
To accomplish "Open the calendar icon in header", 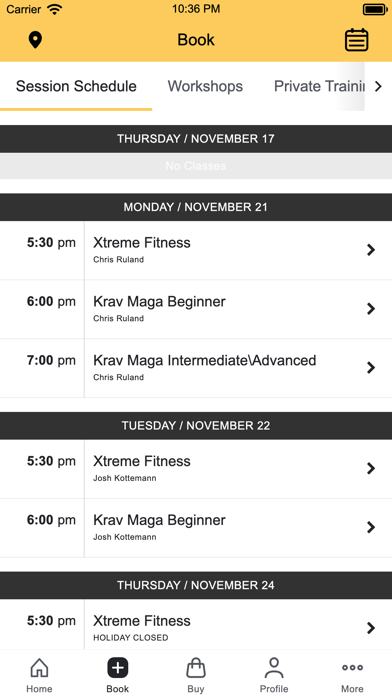I will point(356,40).
